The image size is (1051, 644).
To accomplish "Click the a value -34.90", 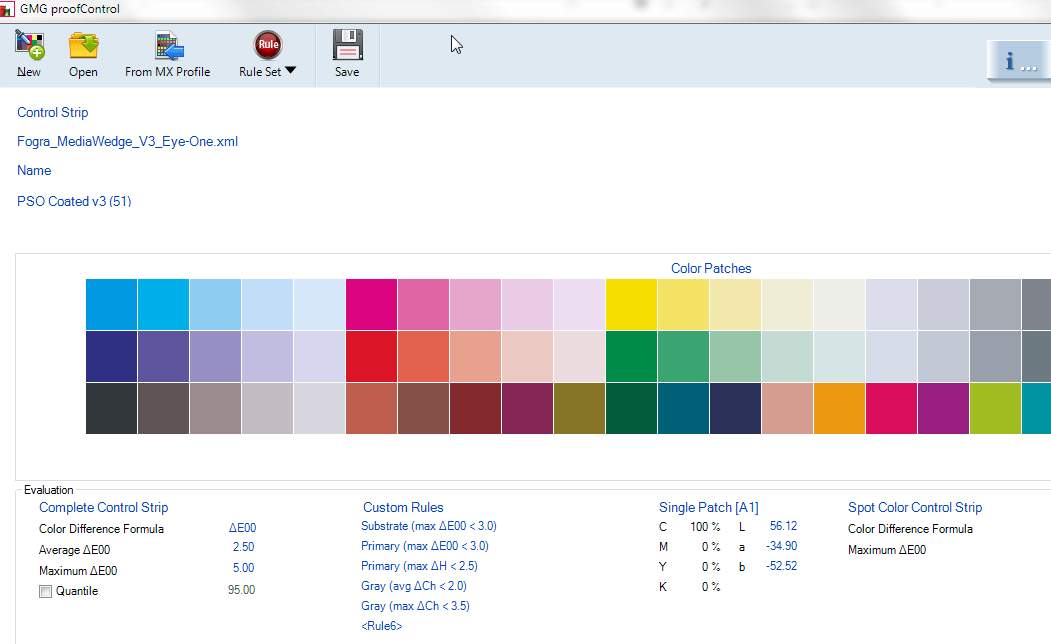I will tap(782, 546).
